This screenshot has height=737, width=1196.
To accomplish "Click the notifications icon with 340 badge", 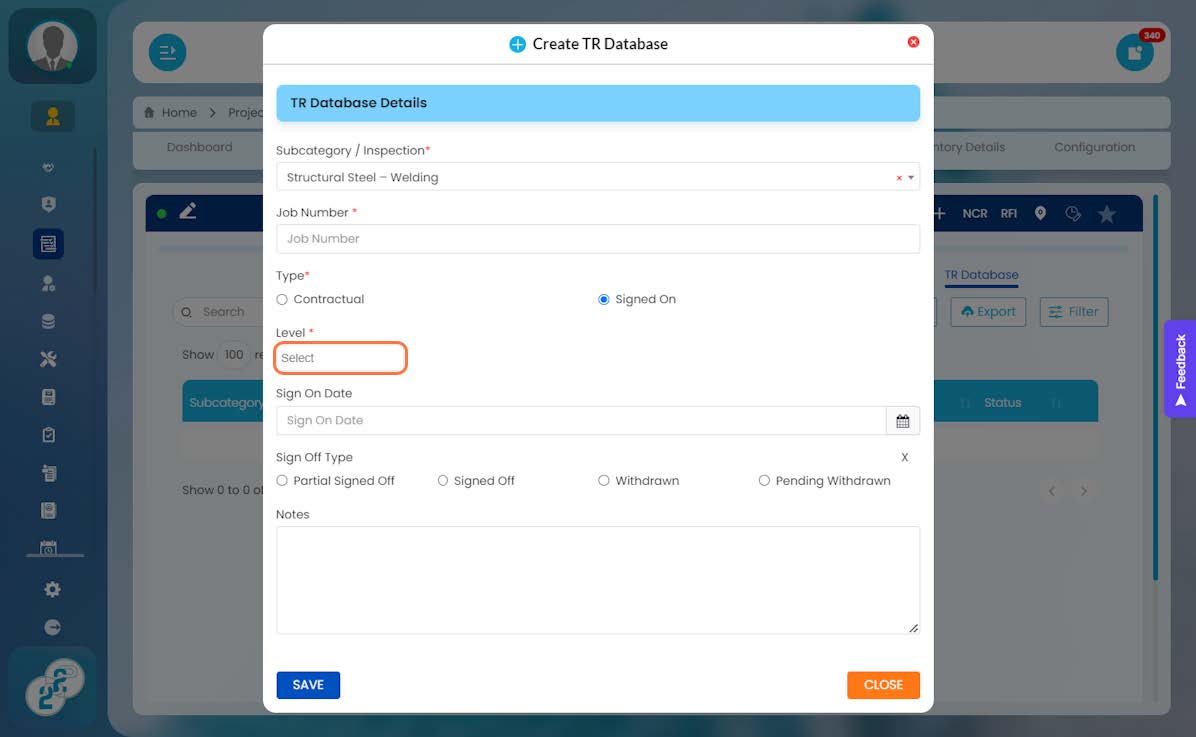I will point(1134,53).
